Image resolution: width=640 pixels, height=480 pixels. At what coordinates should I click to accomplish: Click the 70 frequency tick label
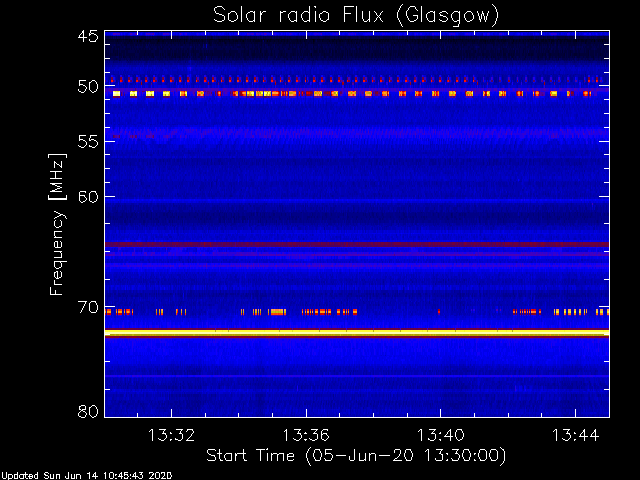point(88,307)
